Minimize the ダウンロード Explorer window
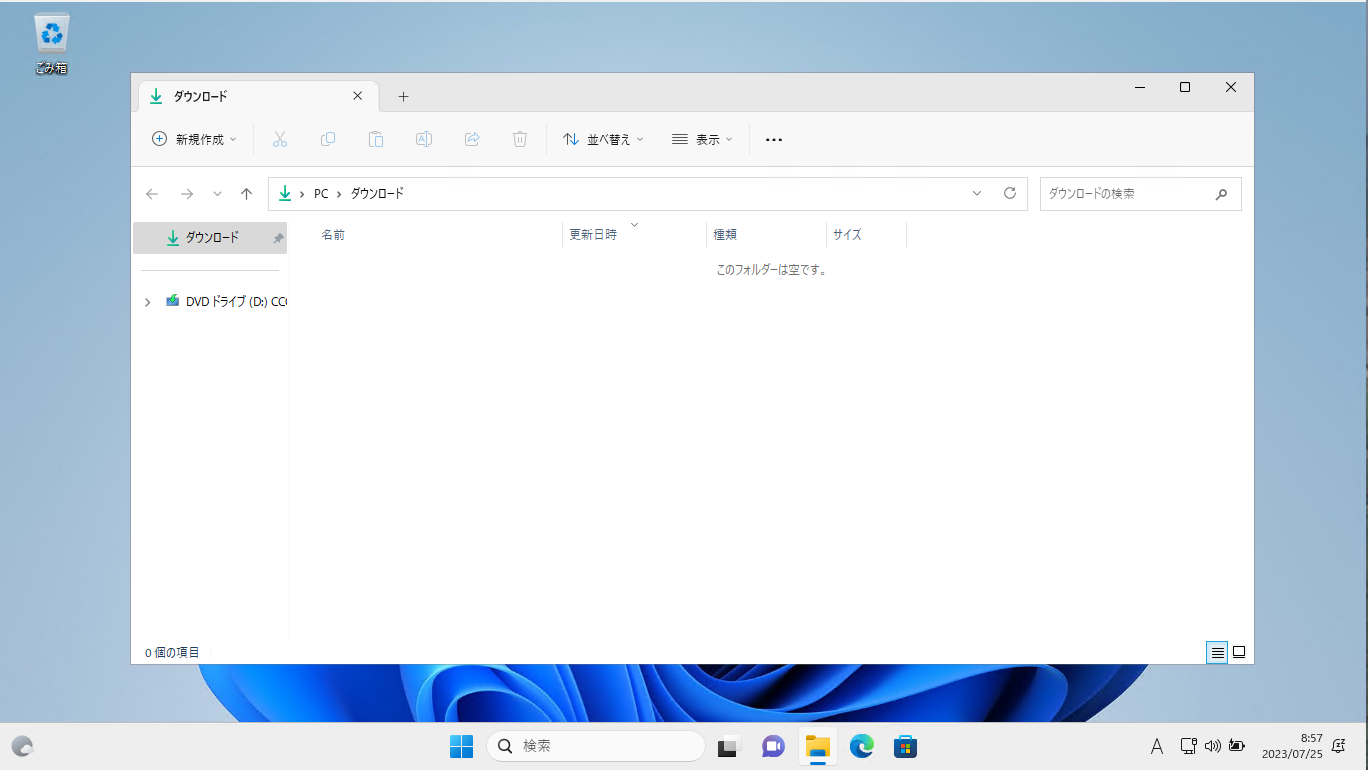The image size is (1368, 770). pyautogui.click(x=1139, y=88)
